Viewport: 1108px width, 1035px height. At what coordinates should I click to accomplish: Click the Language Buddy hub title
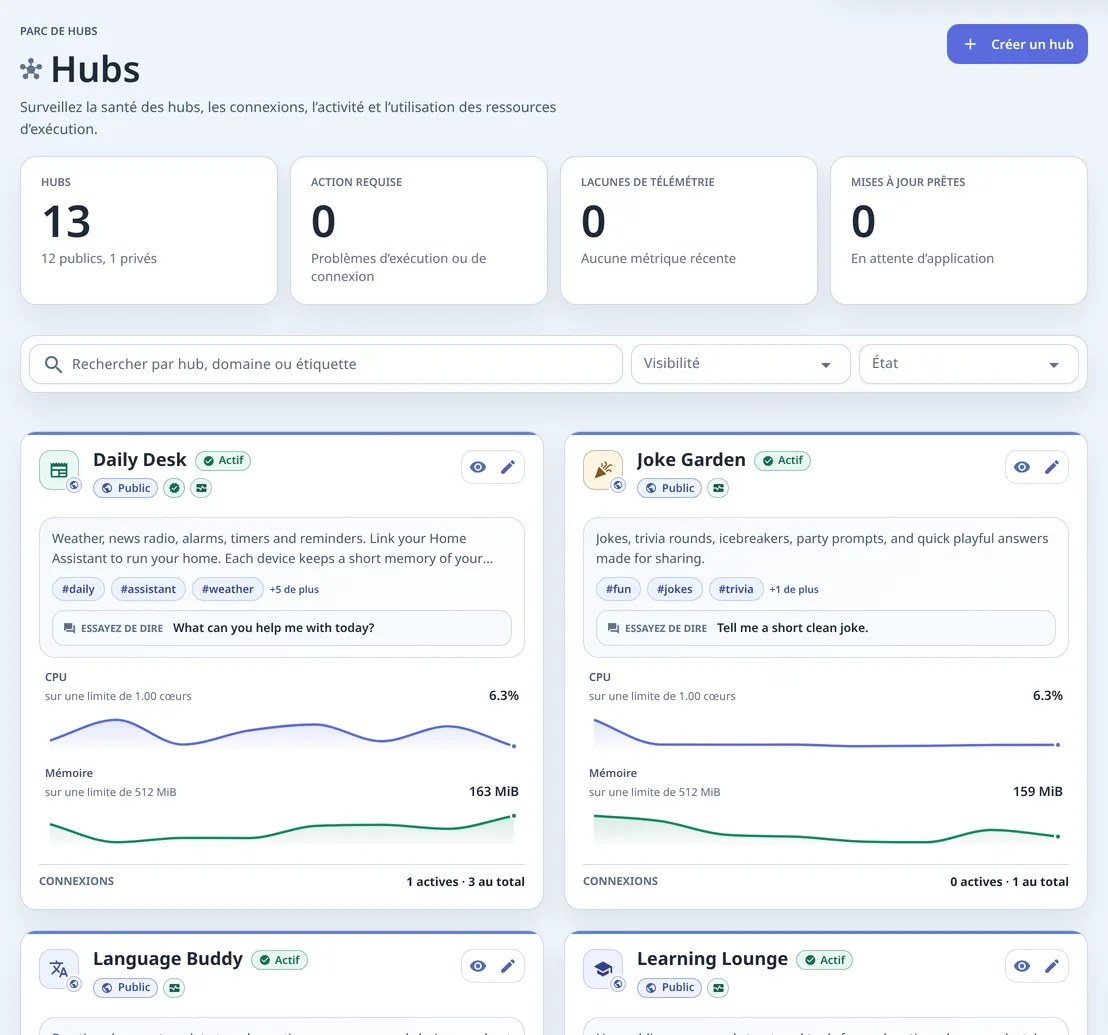[x=168, y=959]
